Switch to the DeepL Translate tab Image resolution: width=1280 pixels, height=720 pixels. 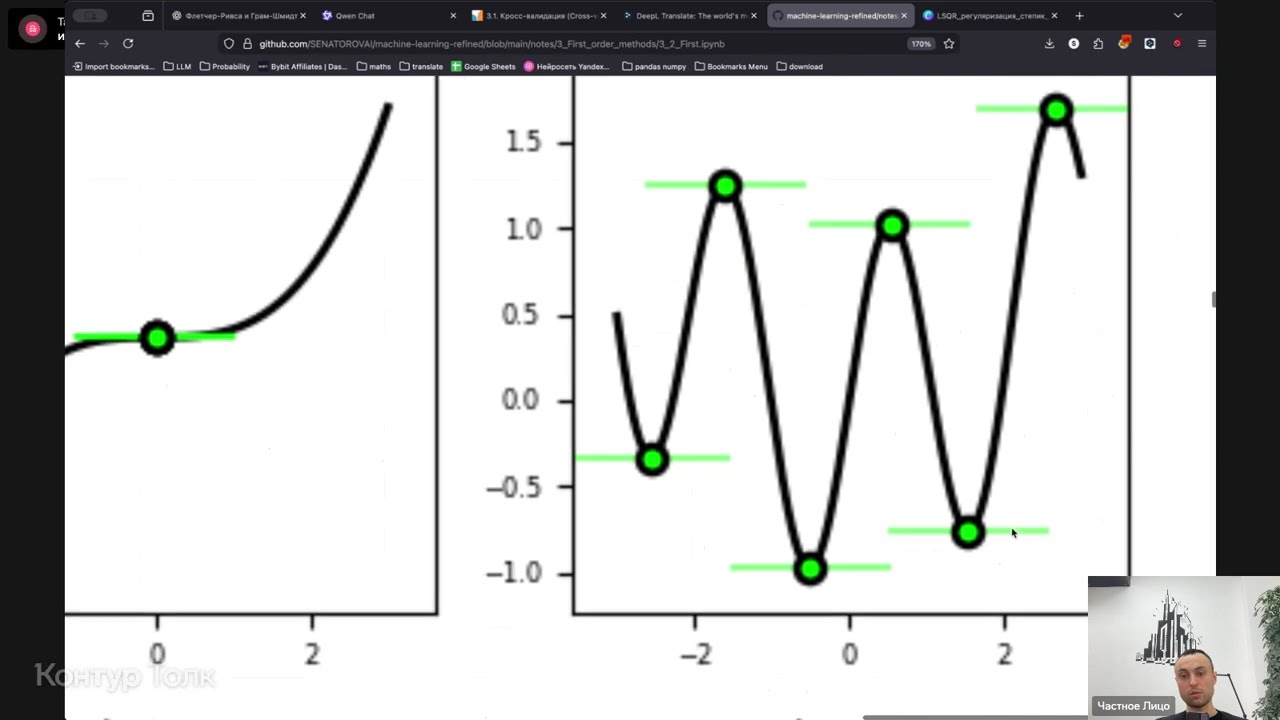click(x=688, y=15)
